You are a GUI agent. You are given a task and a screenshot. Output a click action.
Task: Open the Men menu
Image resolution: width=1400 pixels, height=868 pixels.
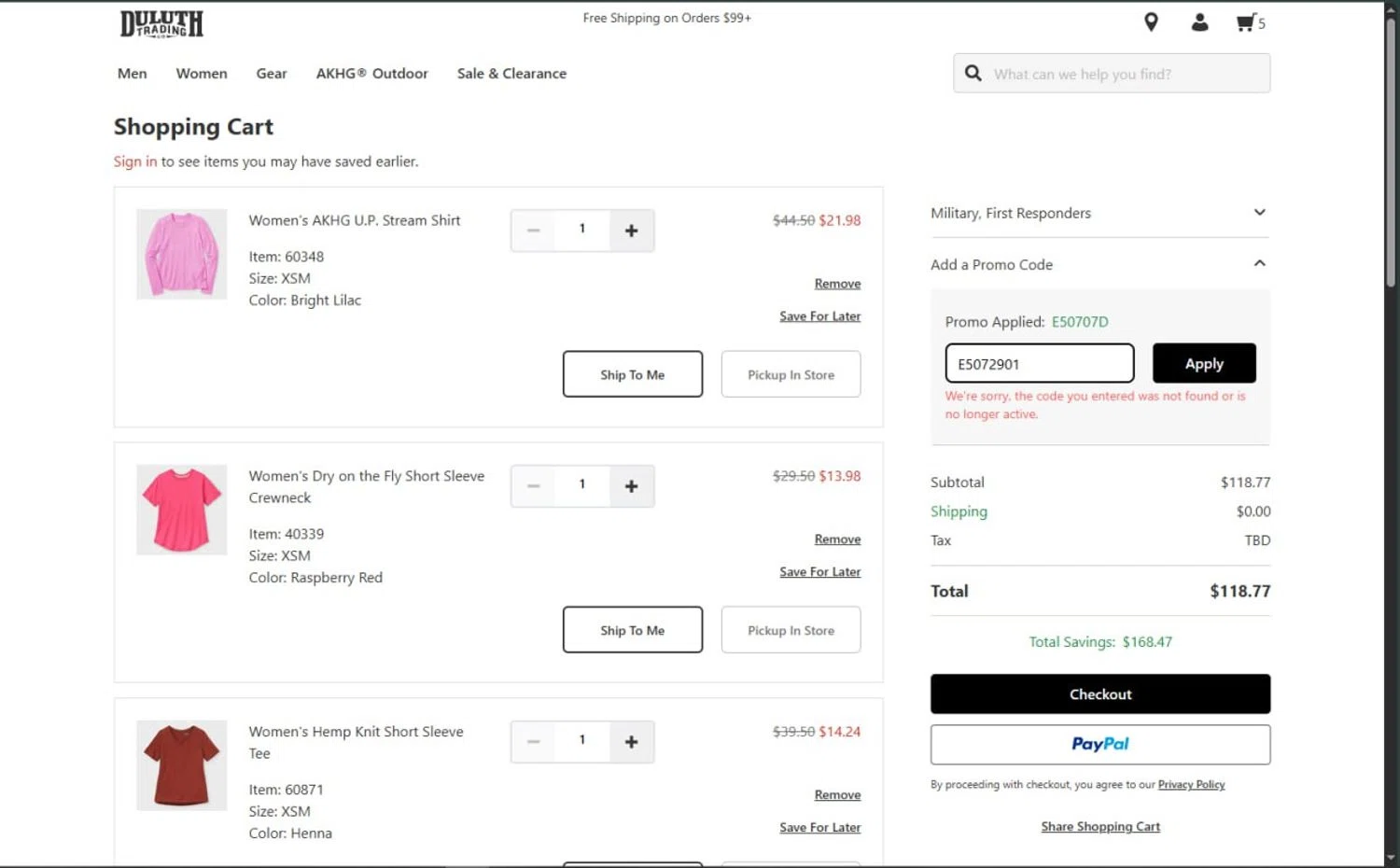(x=133, y=73)
